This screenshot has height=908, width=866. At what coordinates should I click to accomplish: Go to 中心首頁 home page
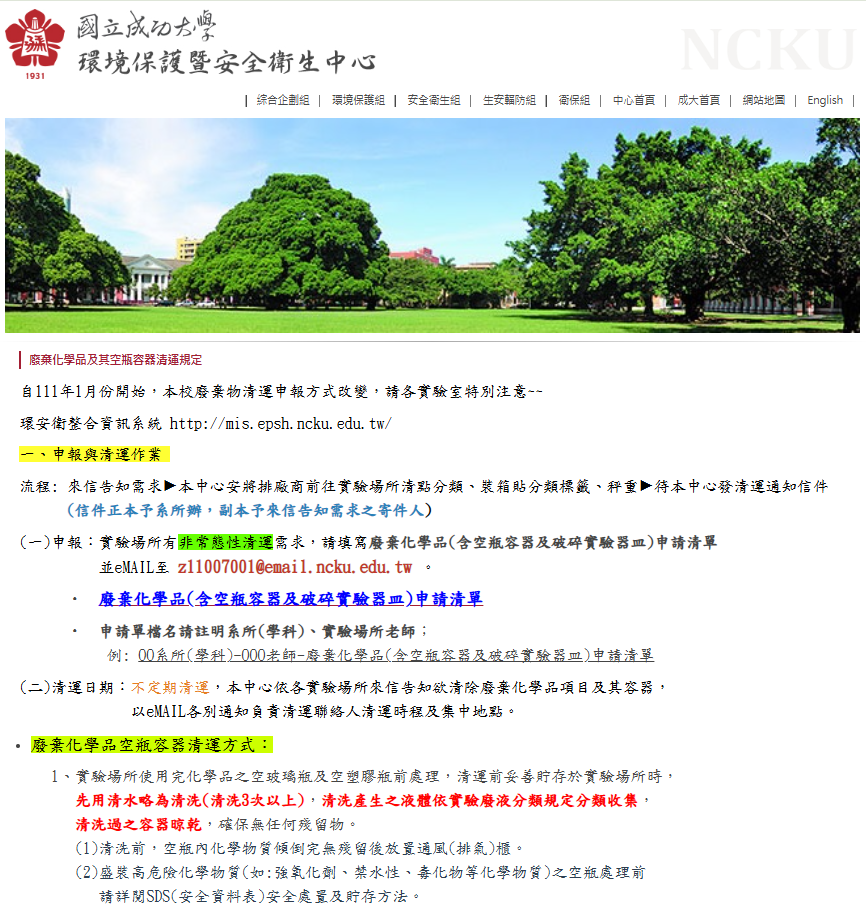(634, 100)
